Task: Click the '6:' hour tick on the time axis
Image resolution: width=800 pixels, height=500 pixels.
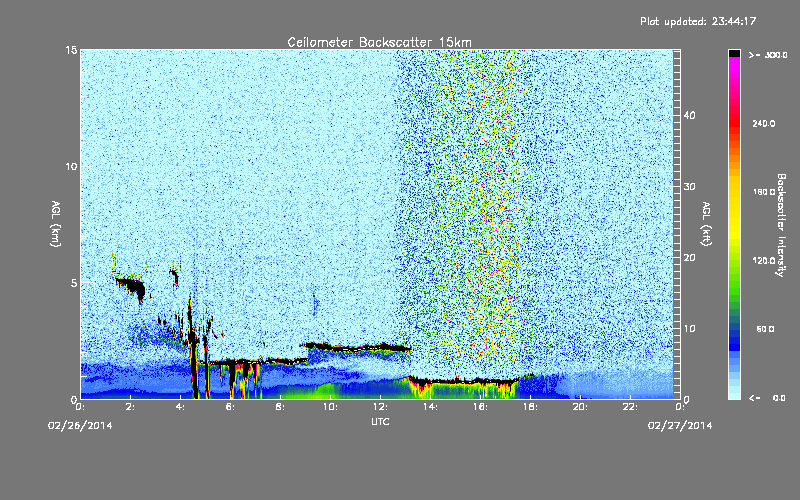Action: click(x=230, y=407)
